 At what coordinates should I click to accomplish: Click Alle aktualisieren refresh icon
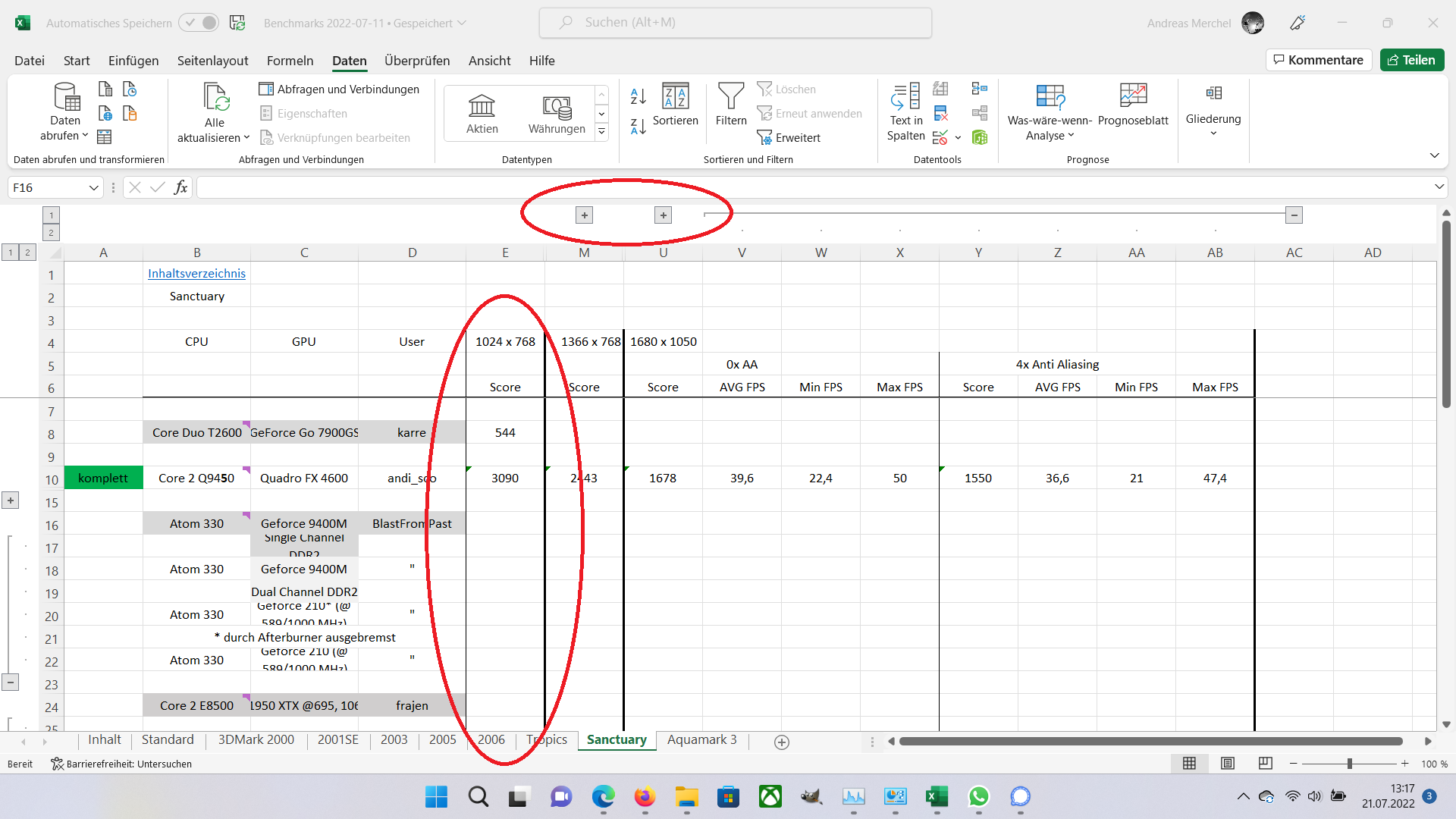click(215, 97)
